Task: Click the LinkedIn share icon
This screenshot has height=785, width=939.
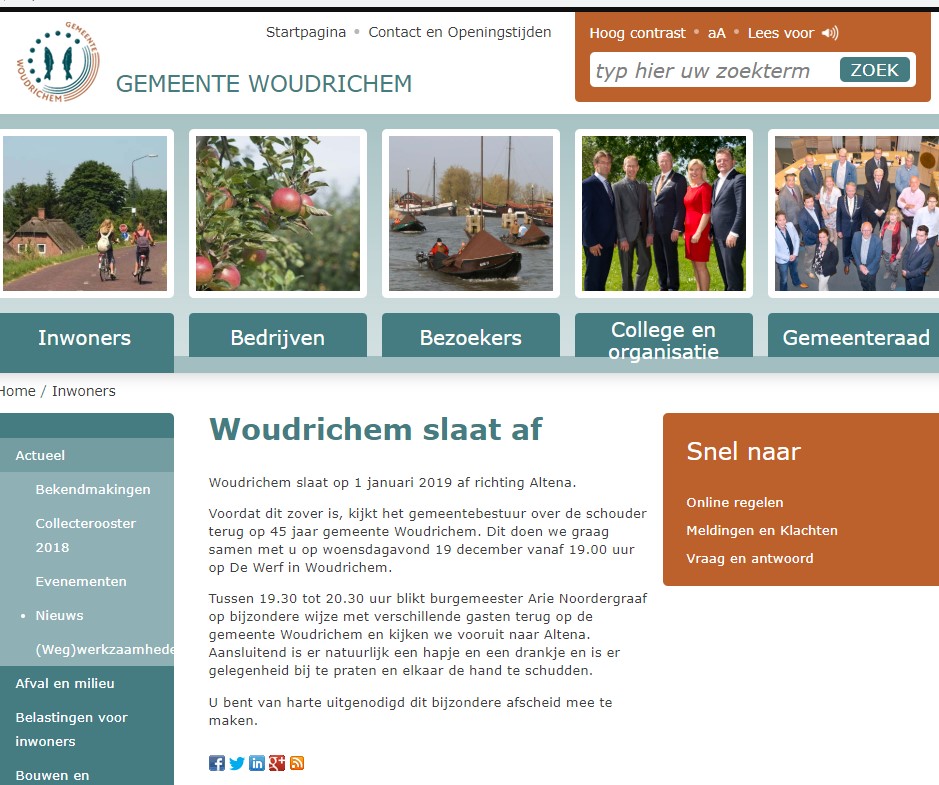Action: point(257,763)
